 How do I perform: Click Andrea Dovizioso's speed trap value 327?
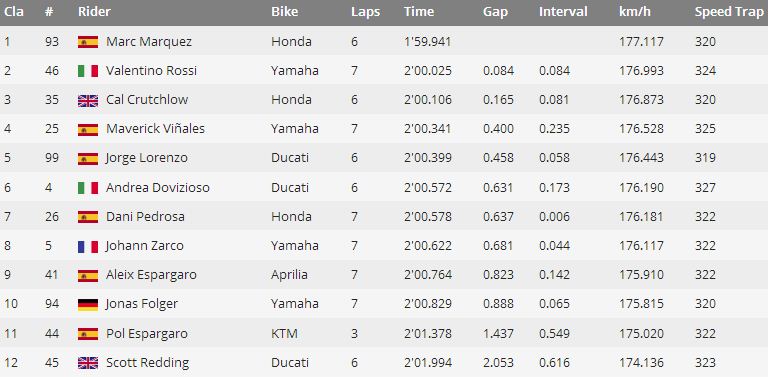tap(705, 188)
